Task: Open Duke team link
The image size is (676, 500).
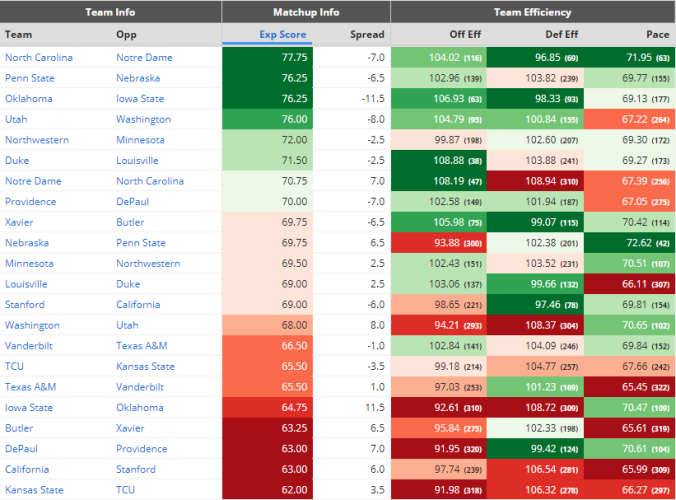Action: [17, 160]
